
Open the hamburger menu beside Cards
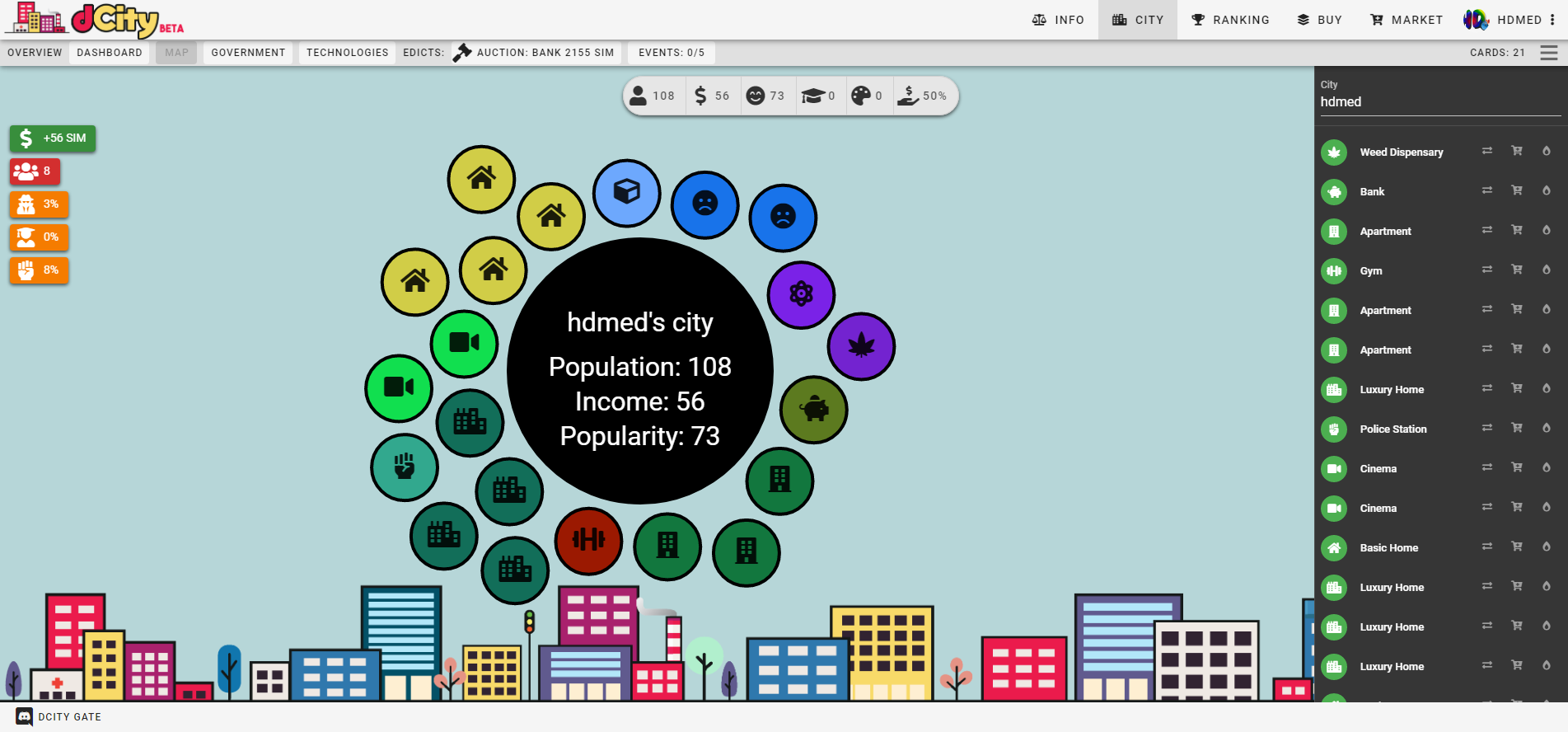click(1549, 53)
